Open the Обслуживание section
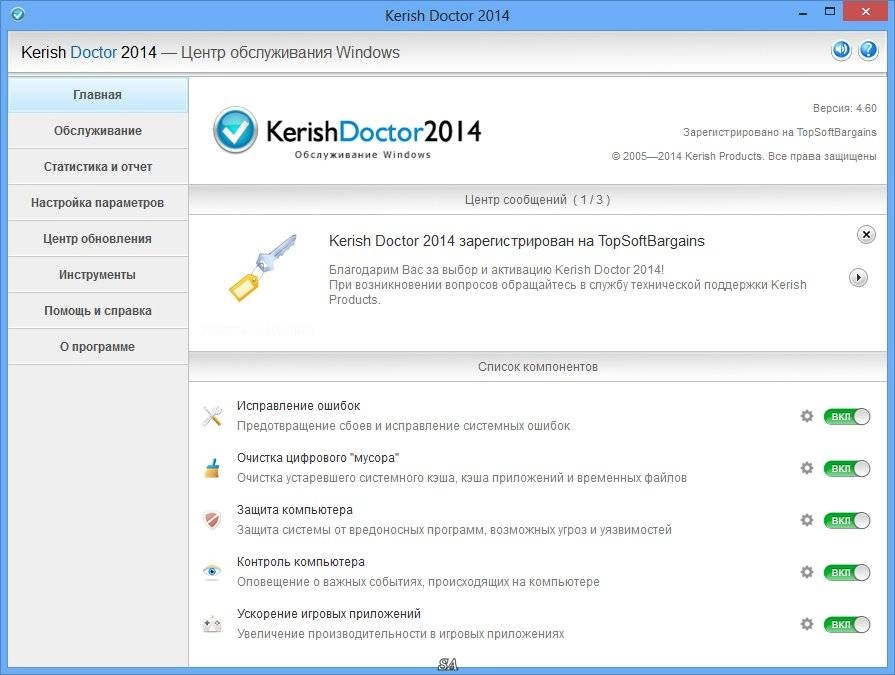Image resolution: width=895 pixels, height=675 pixels. click(98, 131)
